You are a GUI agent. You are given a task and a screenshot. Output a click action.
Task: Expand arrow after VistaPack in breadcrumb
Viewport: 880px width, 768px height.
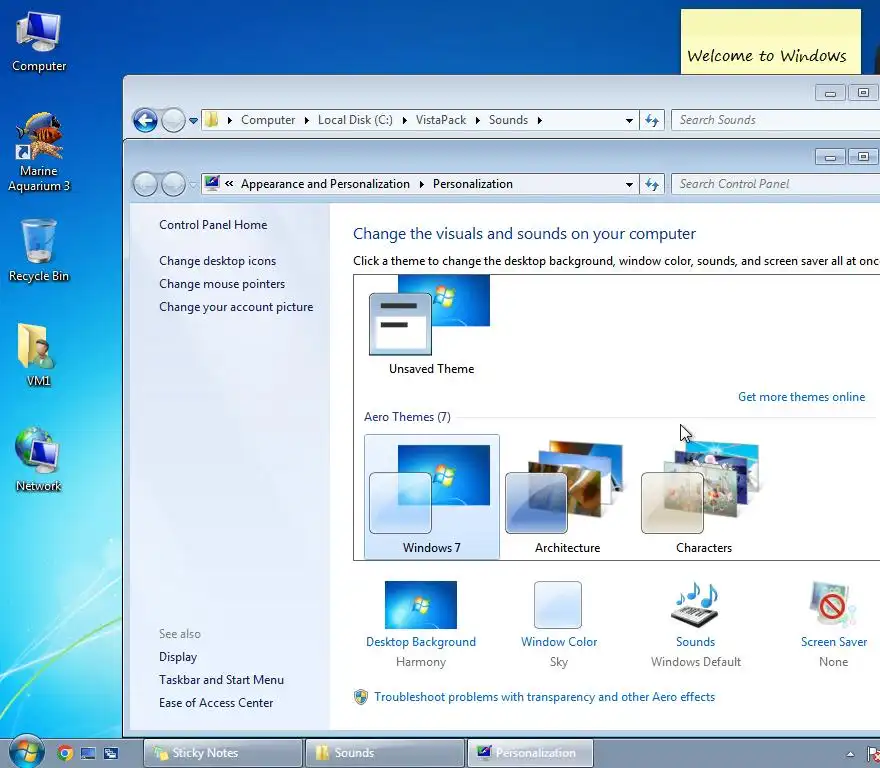tap(477, 120)
